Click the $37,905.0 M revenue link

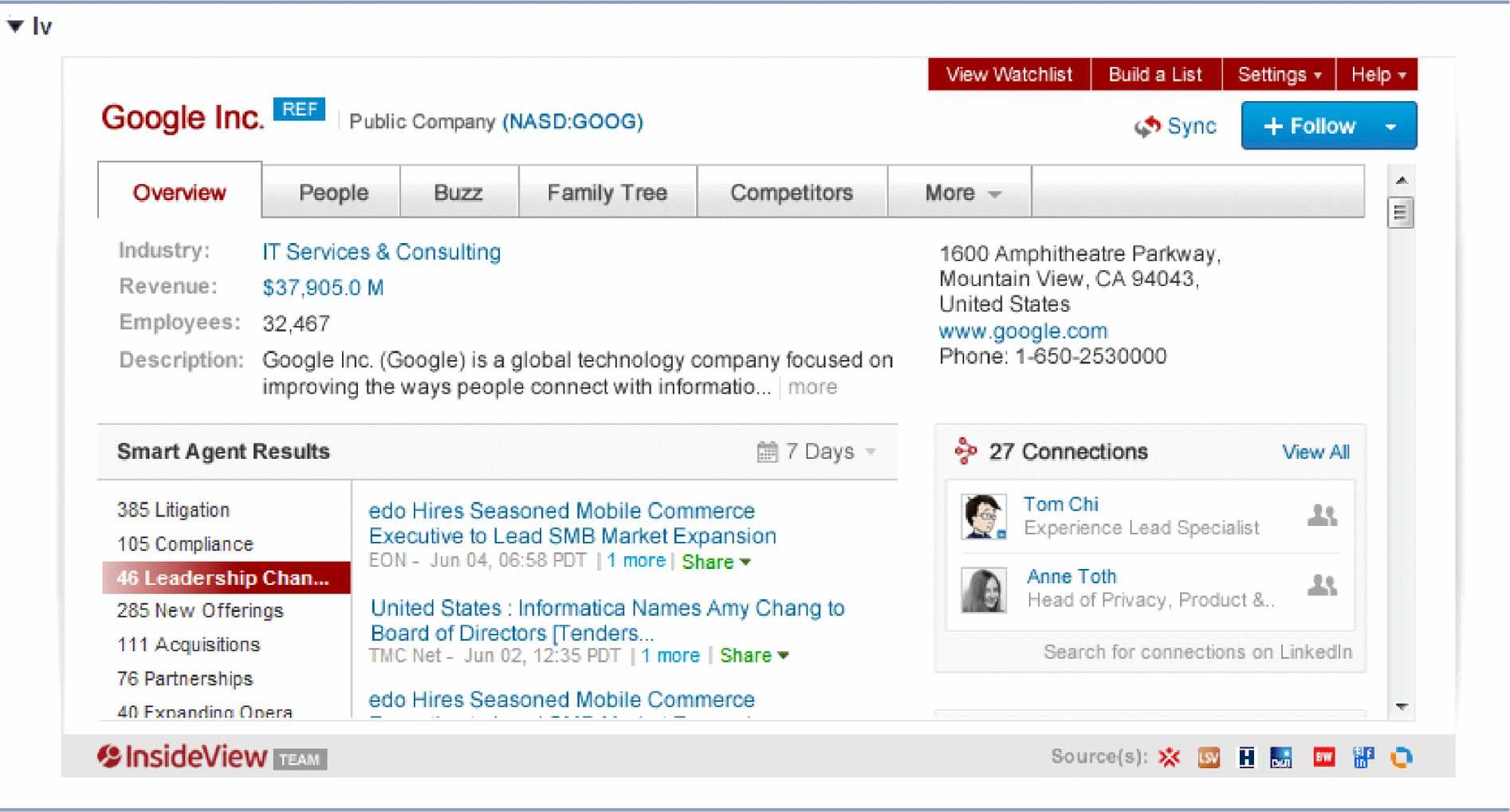point(323,288)
